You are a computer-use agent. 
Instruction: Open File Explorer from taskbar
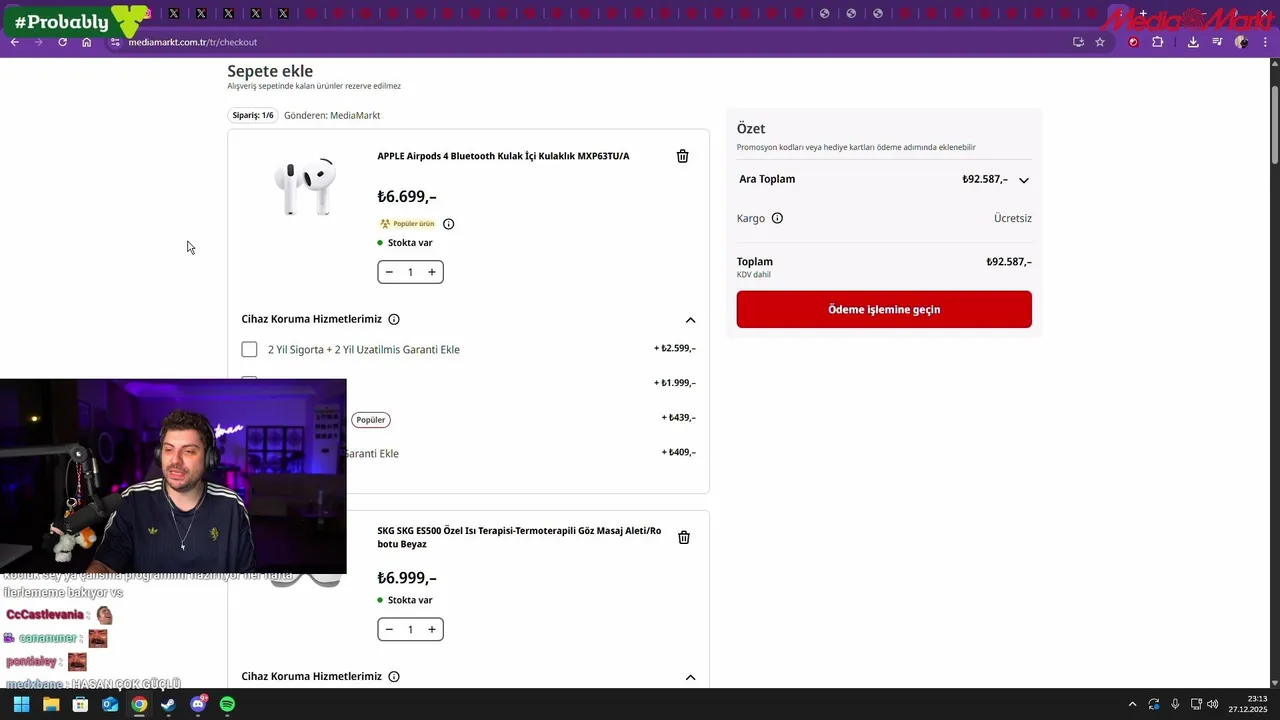tap(51, 704)
